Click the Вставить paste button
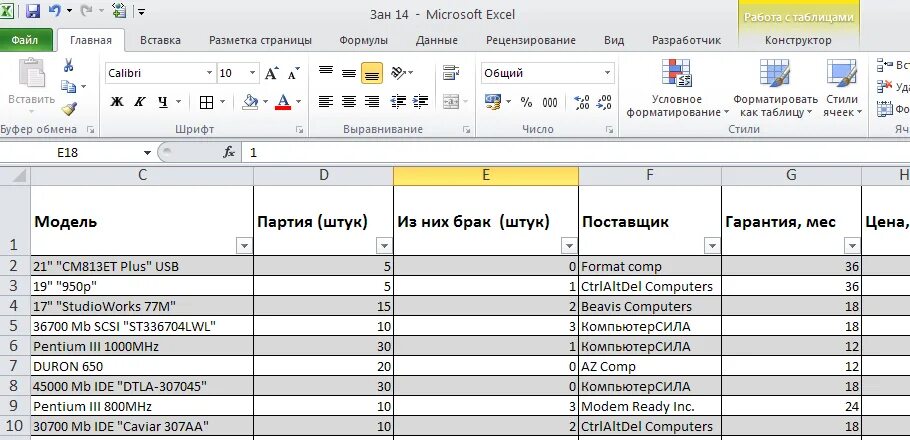This screenshot has height=440, width=910. [x=31, y=86]
